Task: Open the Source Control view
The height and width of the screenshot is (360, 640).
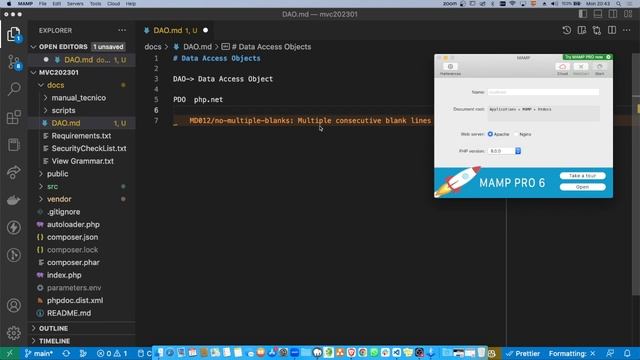Action: point(14,62)
